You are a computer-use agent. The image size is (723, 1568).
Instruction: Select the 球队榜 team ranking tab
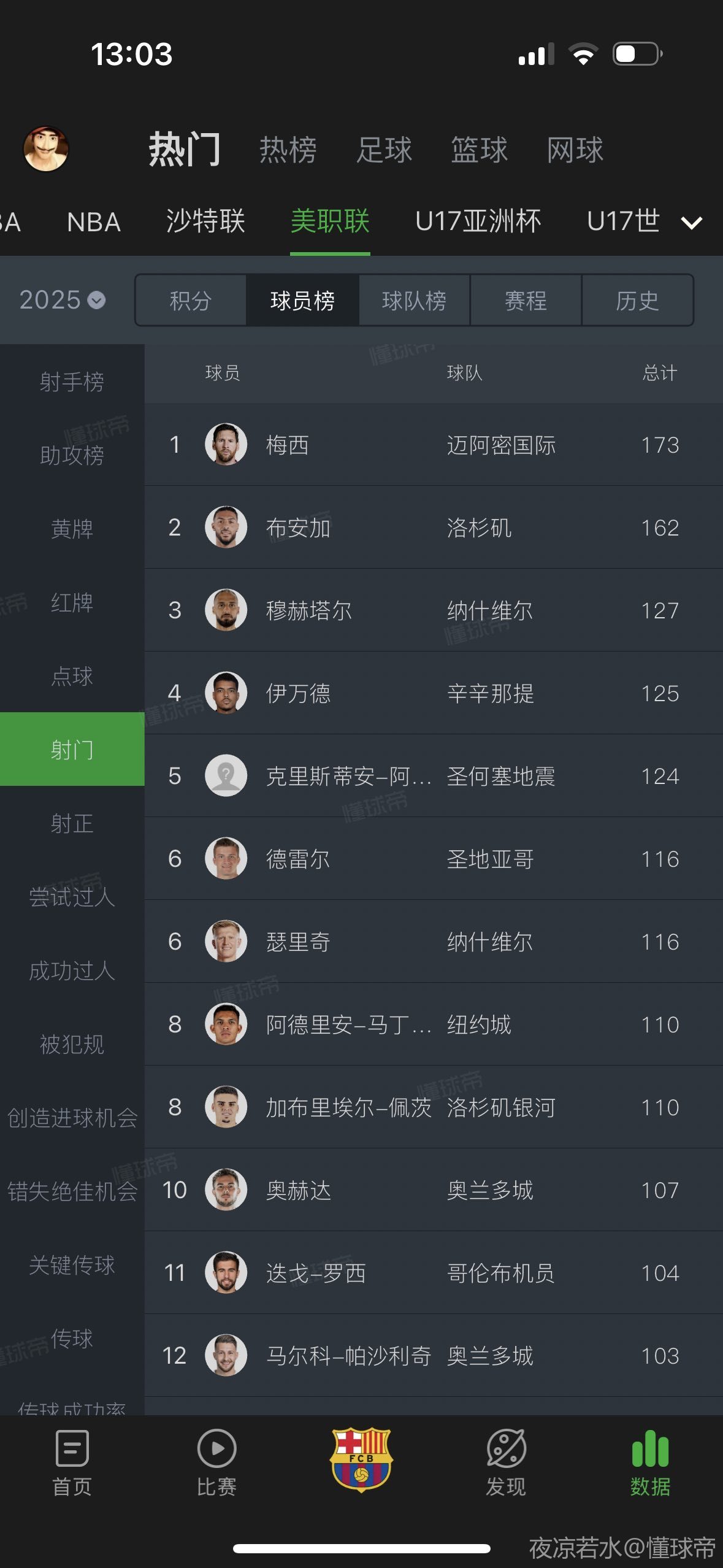click(414, 301)
